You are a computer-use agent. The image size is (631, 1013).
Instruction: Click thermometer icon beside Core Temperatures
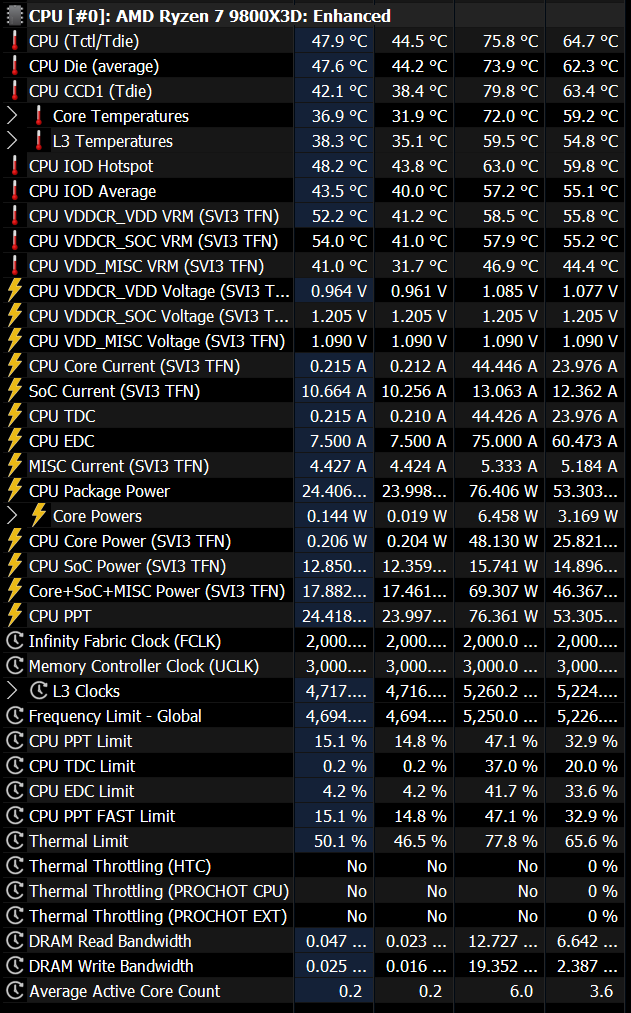(x=38, y=116)
